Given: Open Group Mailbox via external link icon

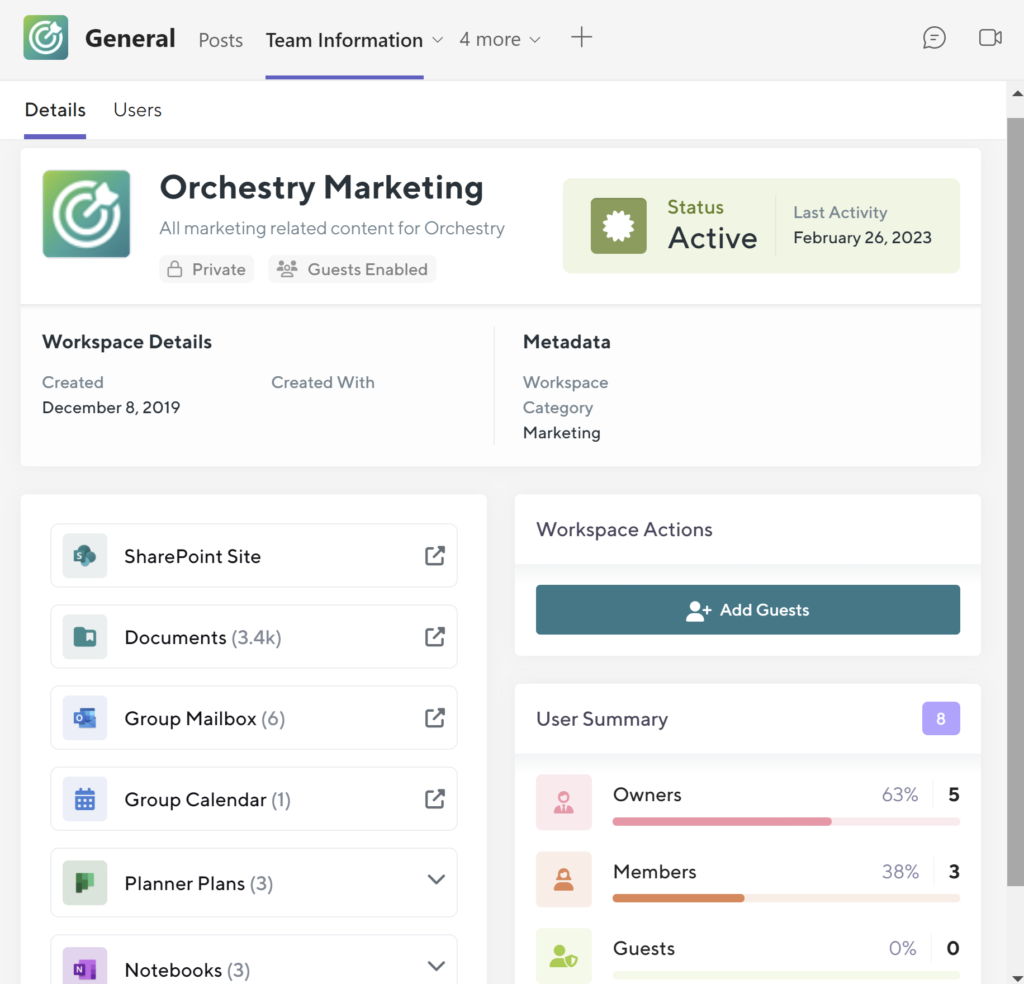Looking at the screenshot, I should pyautogui.click(x=435, y=718).
